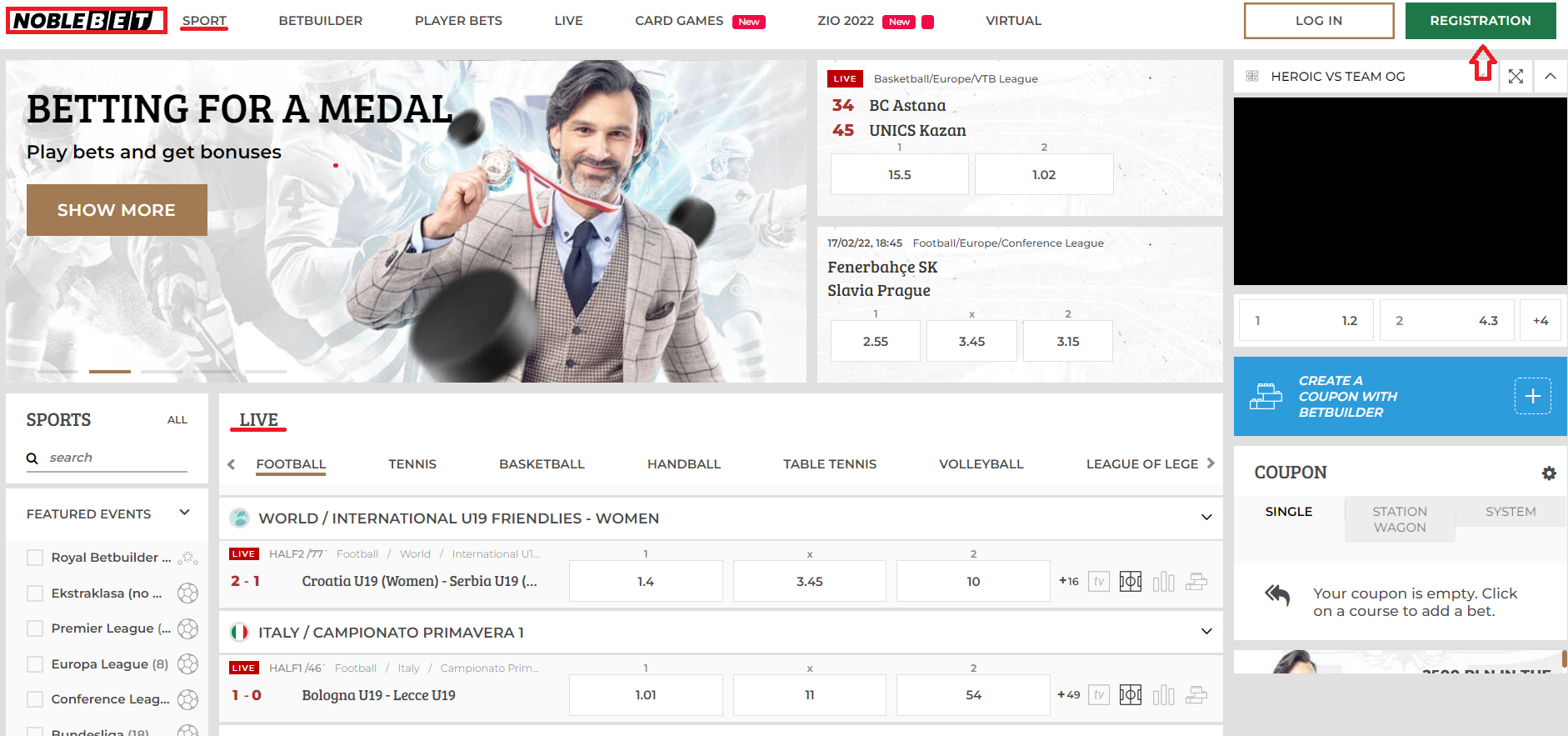Expand +16 more markets for Croatia U19
The width and height of the screenshot is (1568, 736).
pyautogui.click(x=1069, y=581)
